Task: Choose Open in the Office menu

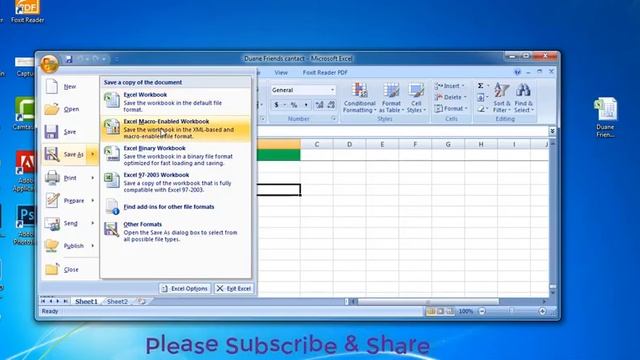Action: click(x=70, y=109)
